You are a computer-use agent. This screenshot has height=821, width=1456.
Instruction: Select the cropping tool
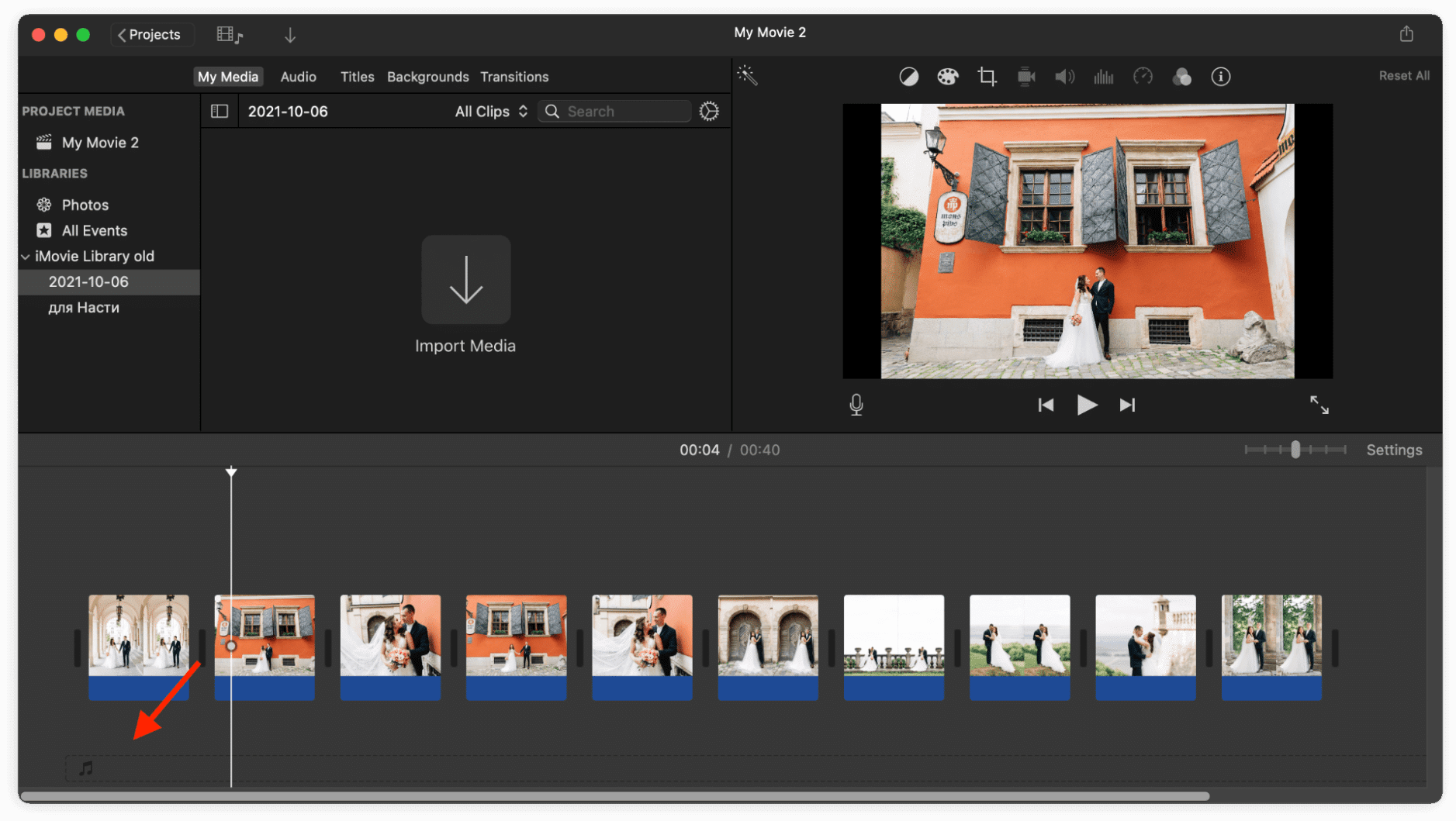pos(987,77)
